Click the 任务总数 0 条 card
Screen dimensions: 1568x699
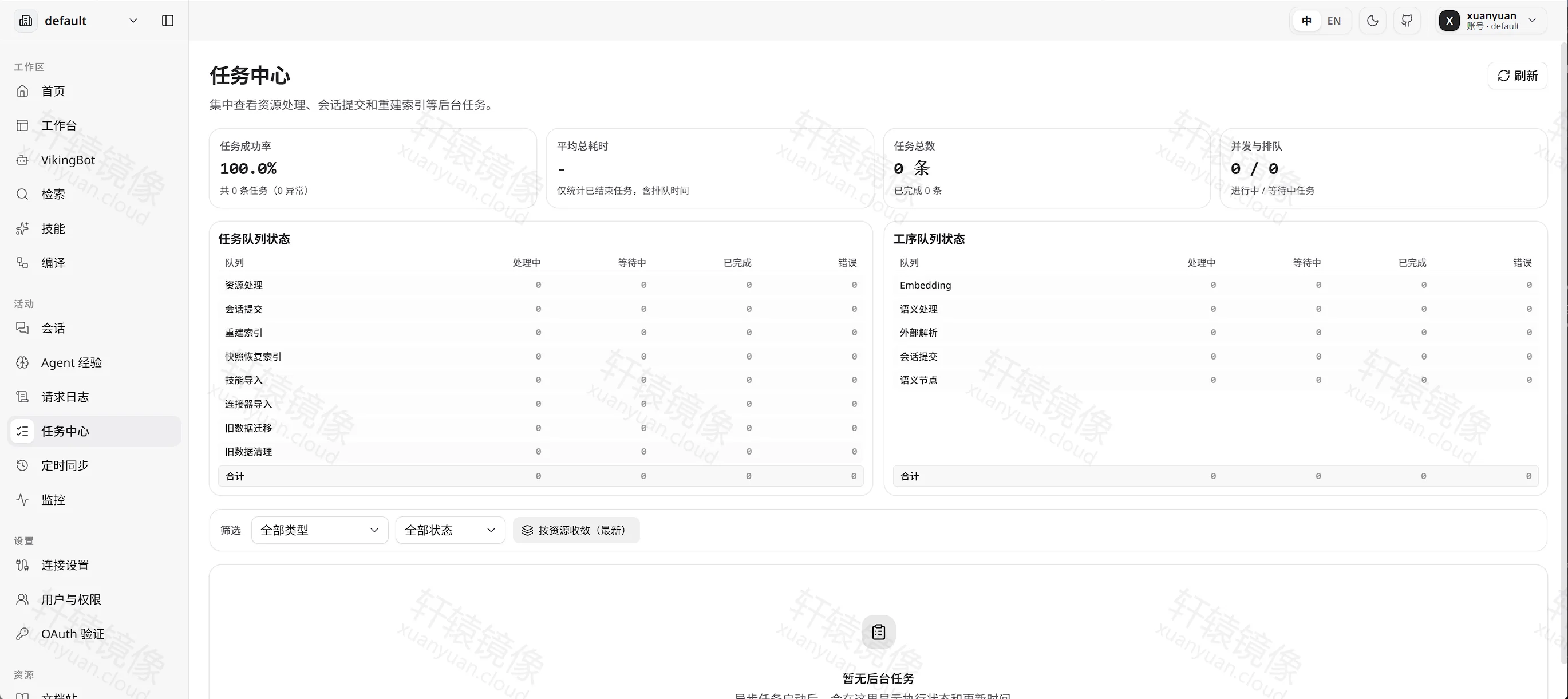coord(1047,168)
